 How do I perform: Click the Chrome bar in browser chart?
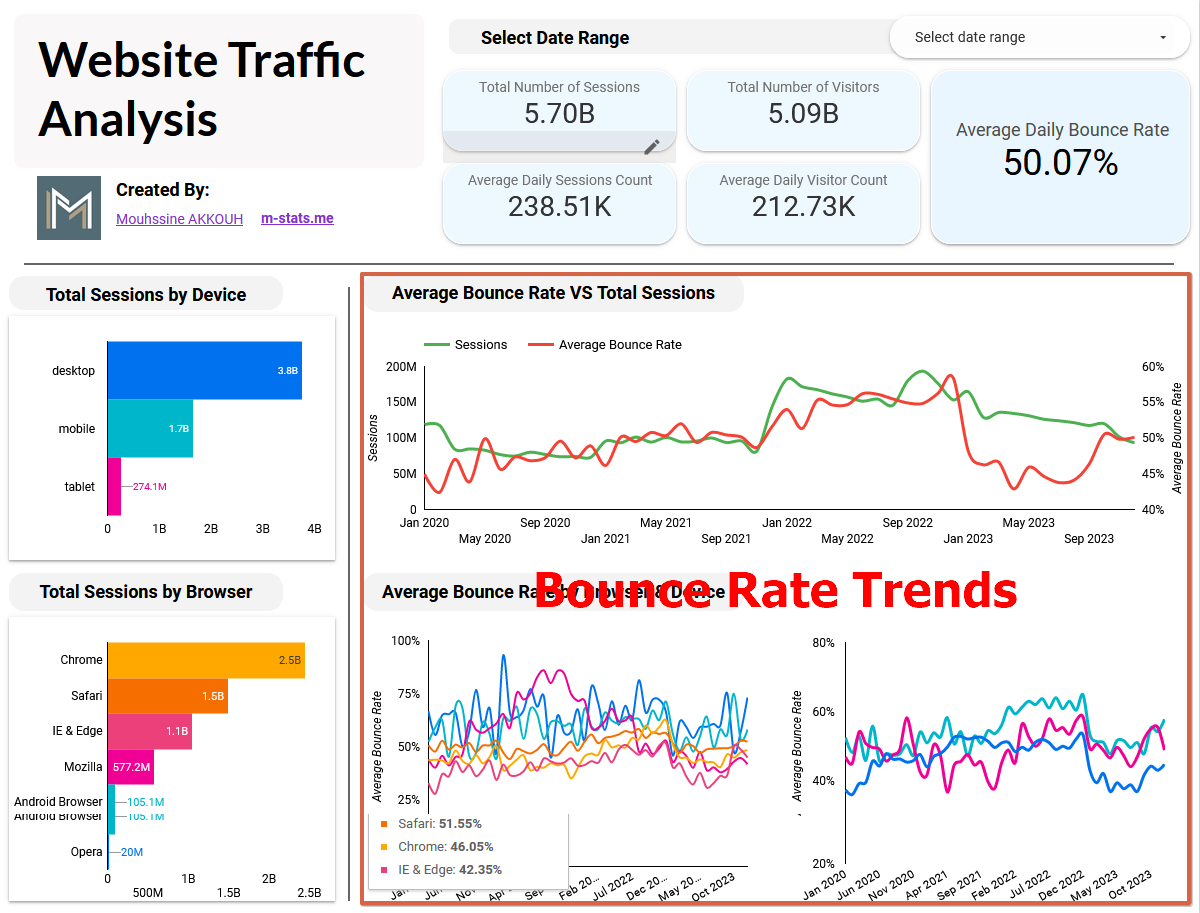click(x=205, y=660)
